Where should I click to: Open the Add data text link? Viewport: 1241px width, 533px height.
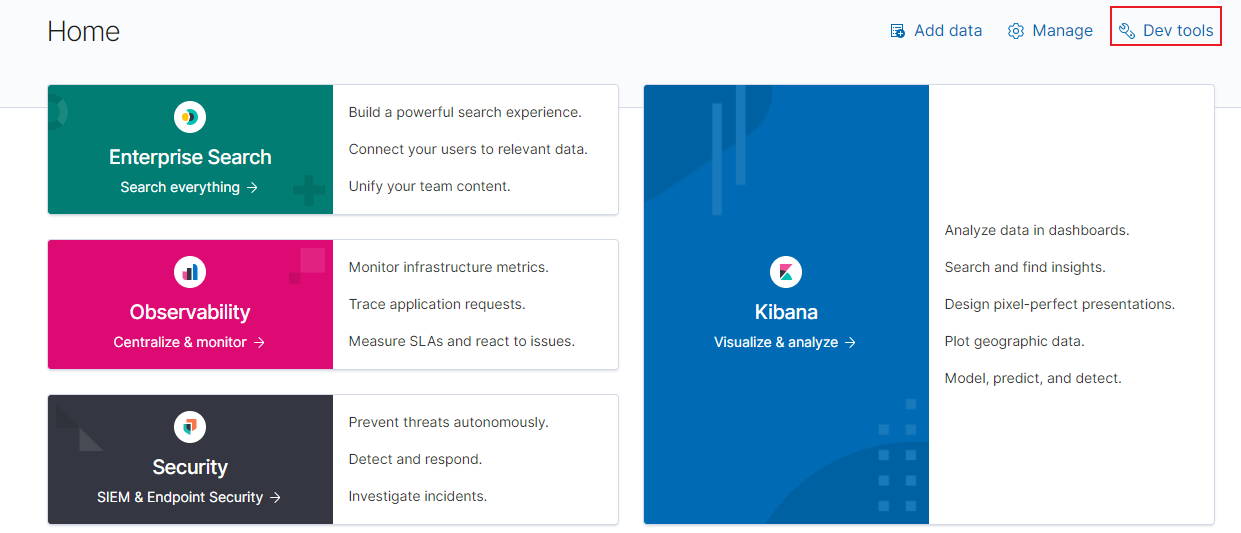[x=948, y=31]
